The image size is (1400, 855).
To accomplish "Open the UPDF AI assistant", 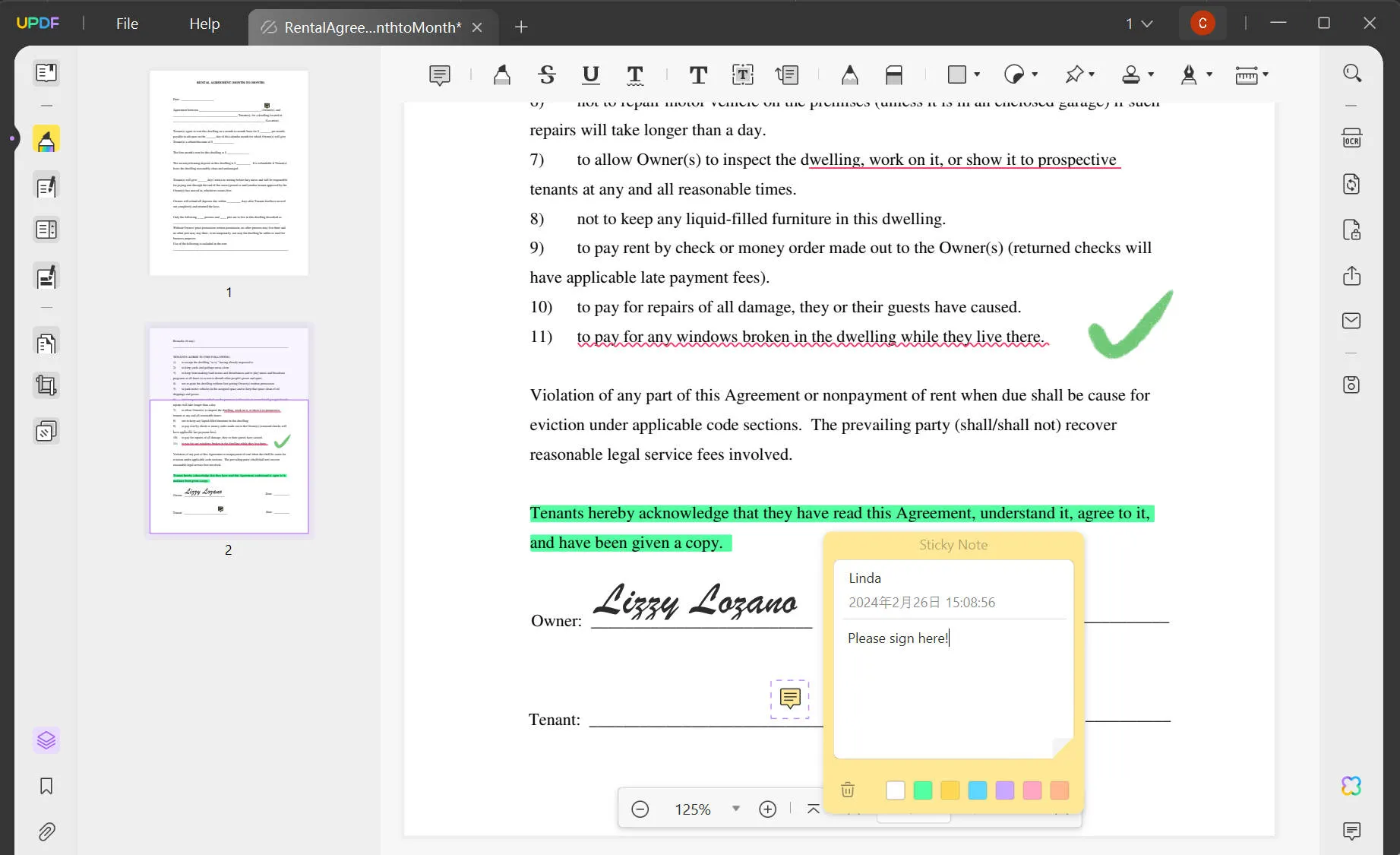I will coord(1352,784).
